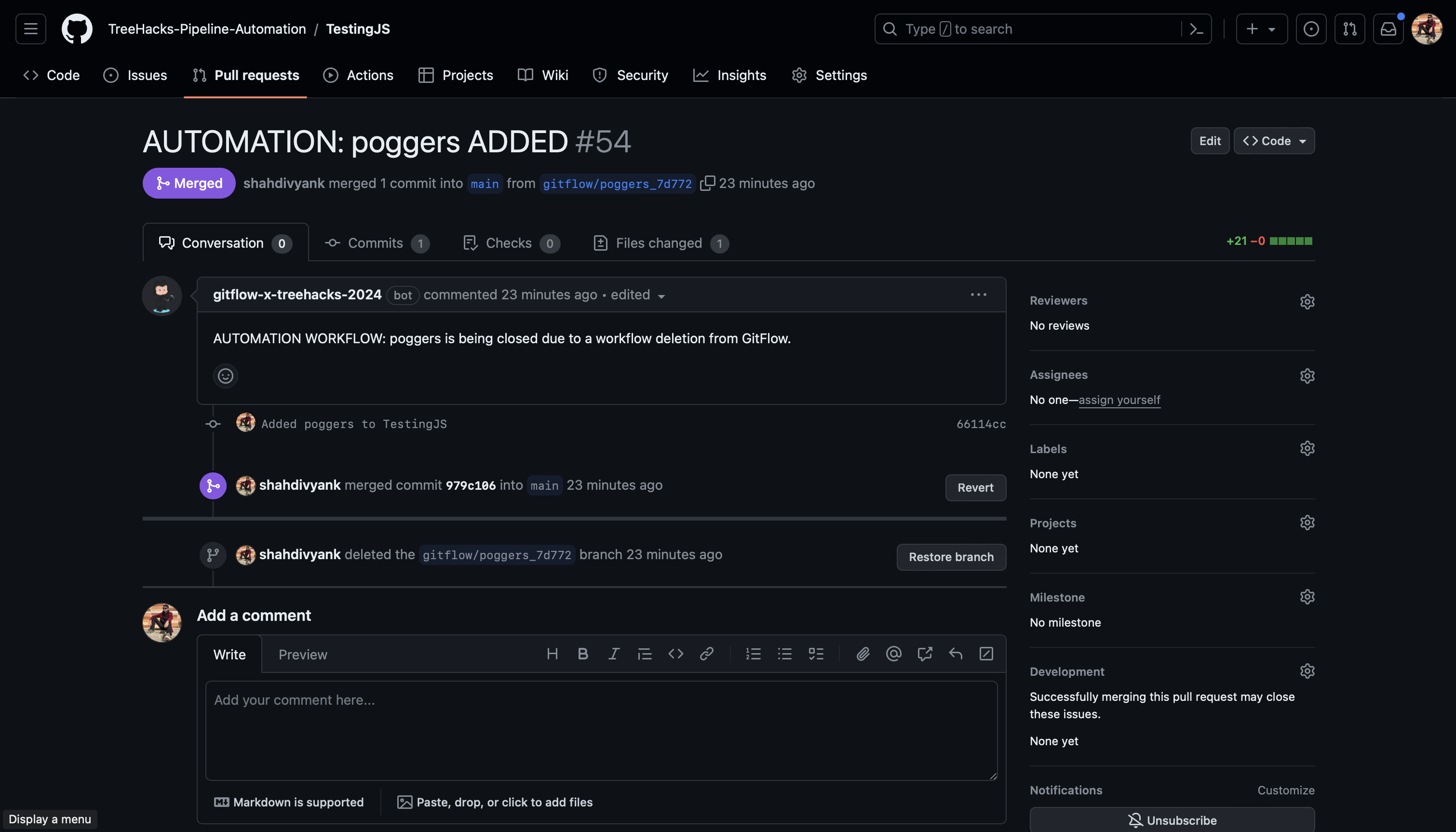Viewport: 1456px width, 832px height.
Task: Apply bold formatting in comment editor
Action: pos(583,654)
